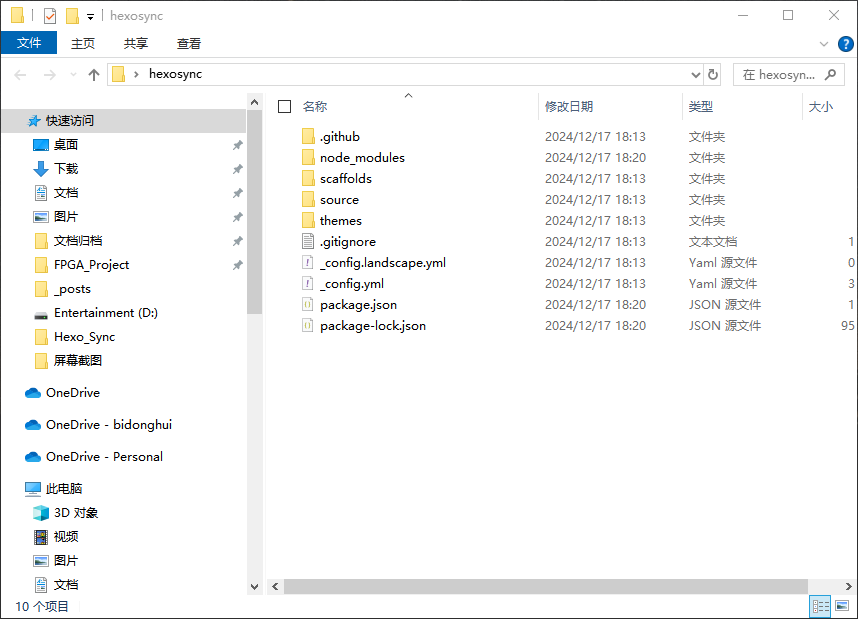Viewport: 858px width, 619px height.
Task: Switch to large icons view layout
Action: [x=843, y=606]
